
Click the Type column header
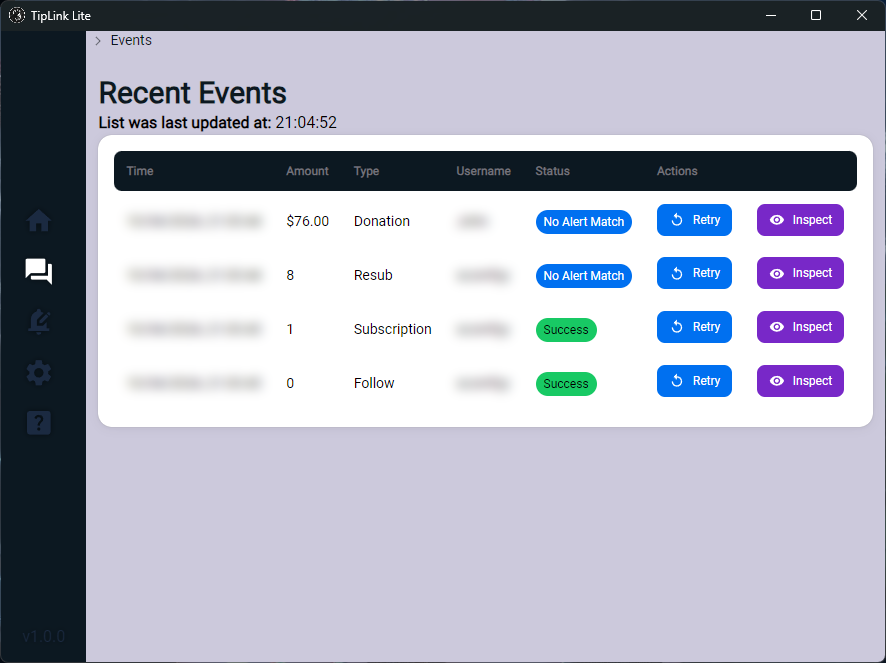tap(366, 171)
